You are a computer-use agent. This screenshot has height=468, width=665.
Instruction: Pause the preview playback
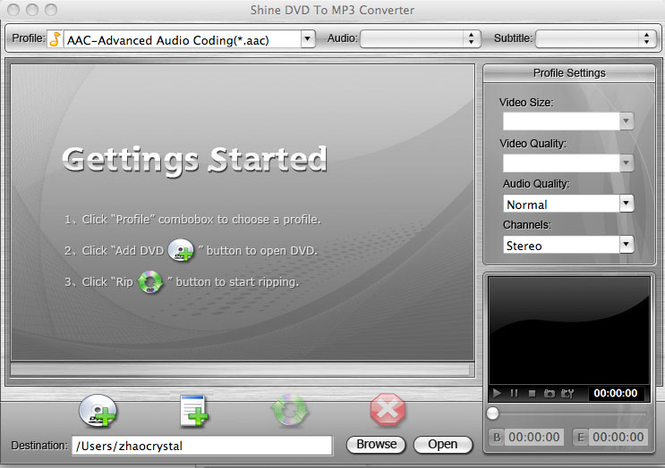click(514, 393)
